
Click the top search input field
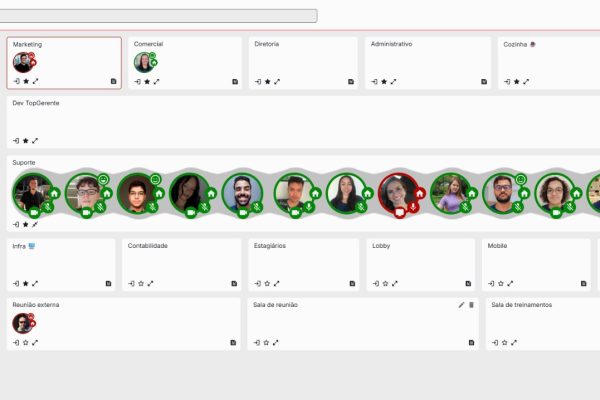click(x=158, y=16)
